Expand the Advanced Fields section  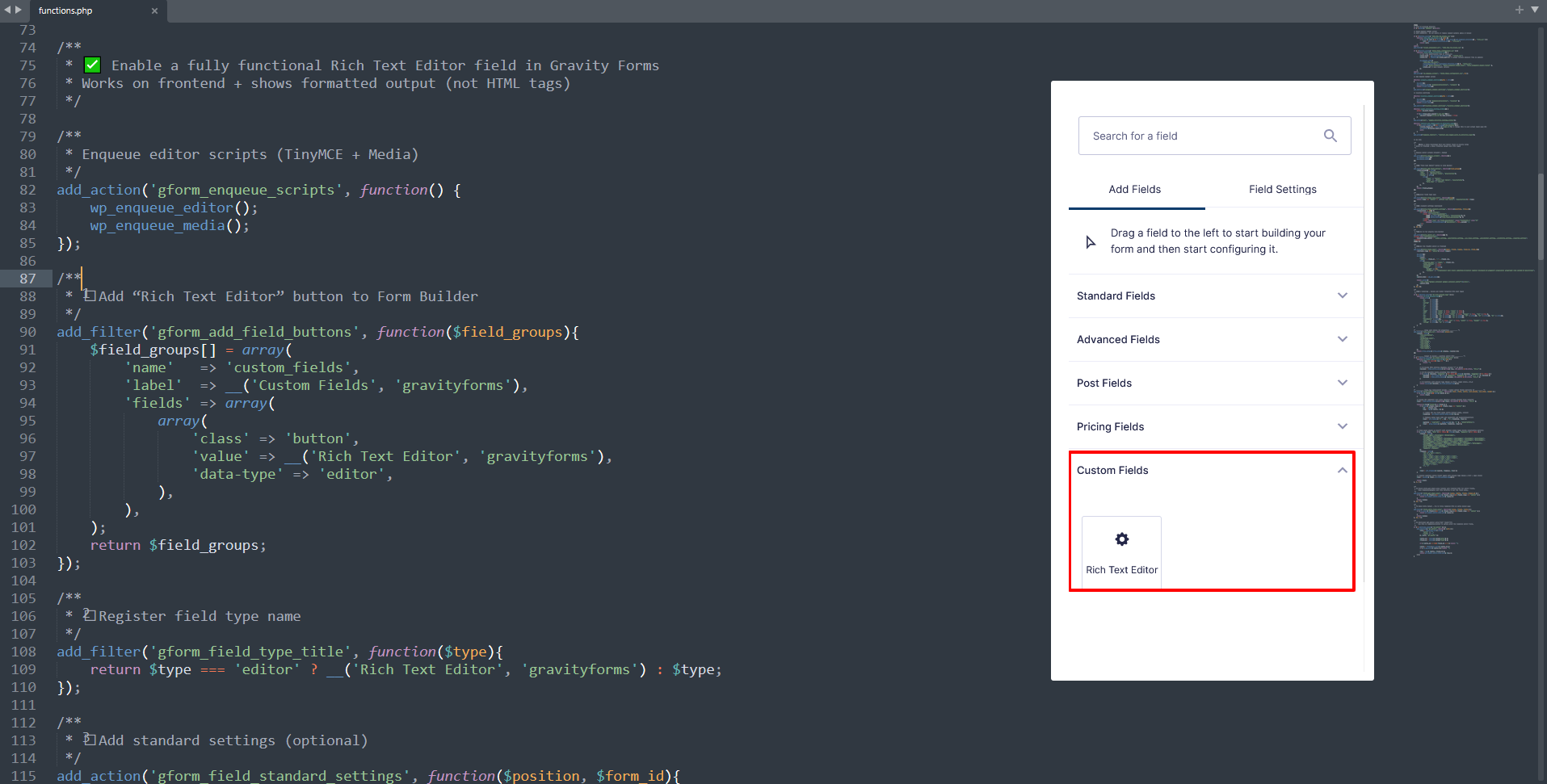(1342, 339)
